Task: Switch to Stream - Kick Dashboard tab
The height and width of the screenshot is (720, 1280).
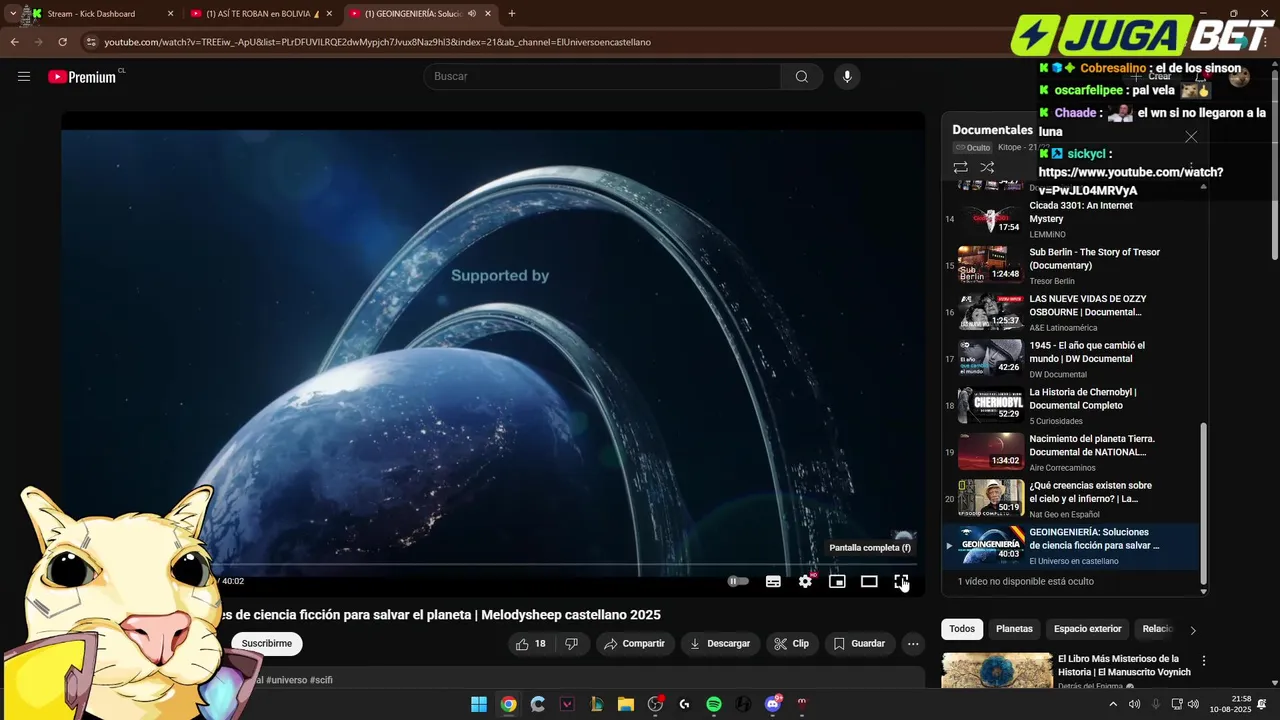Action: (x=103, y=13)
